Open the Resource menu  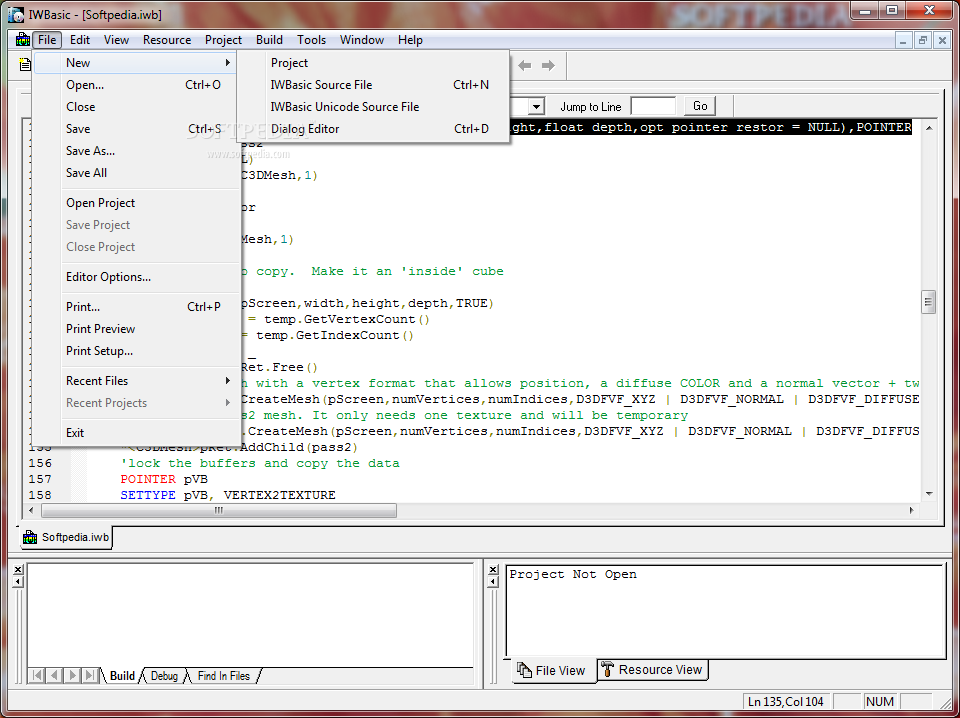[167, 40]
